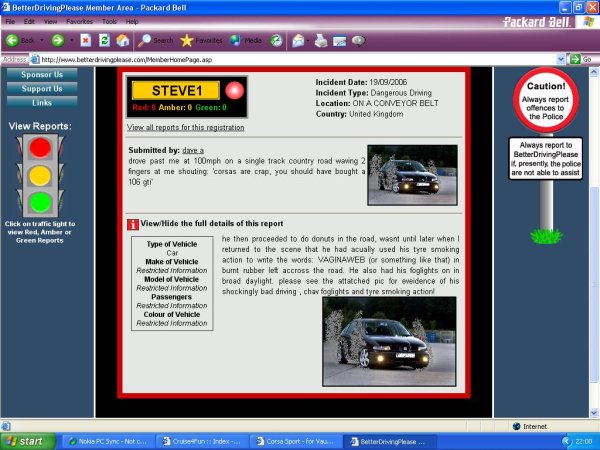Select the green traffic light reports
The height and width of the screenshot is (450, 600).
click(39, 201)
